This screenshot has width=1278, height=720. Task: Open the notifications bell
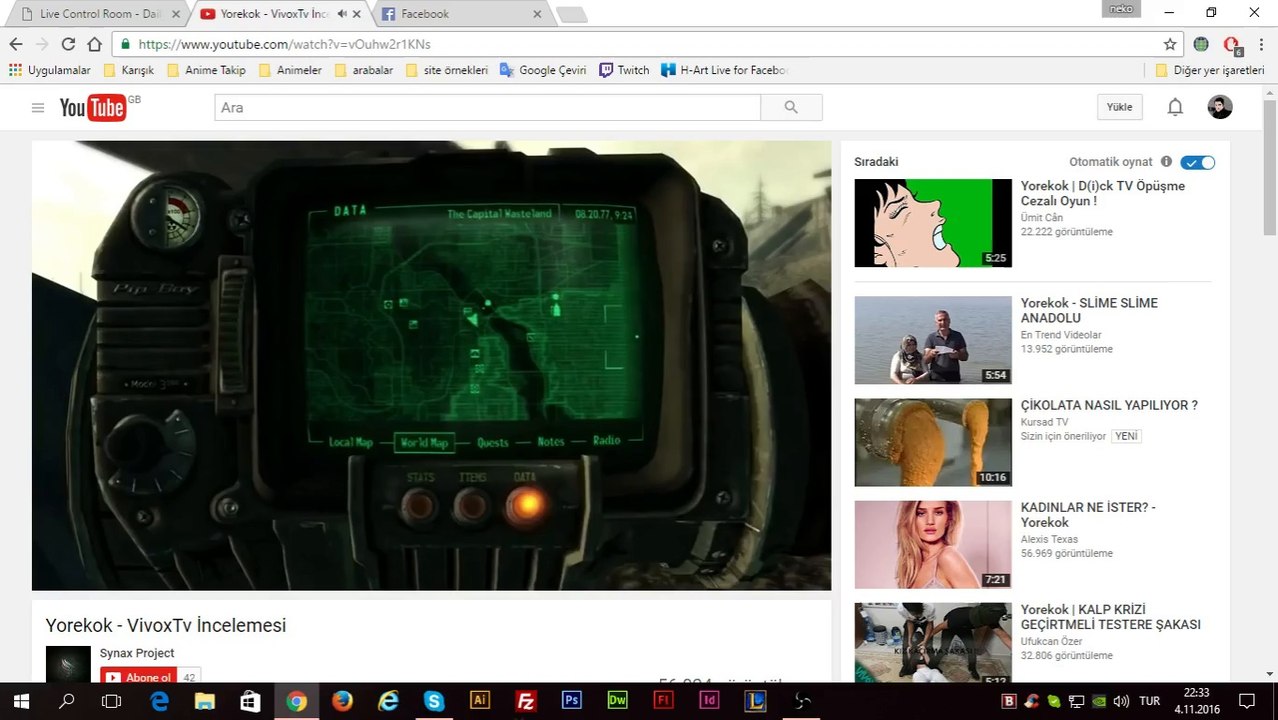(1175, 107)
